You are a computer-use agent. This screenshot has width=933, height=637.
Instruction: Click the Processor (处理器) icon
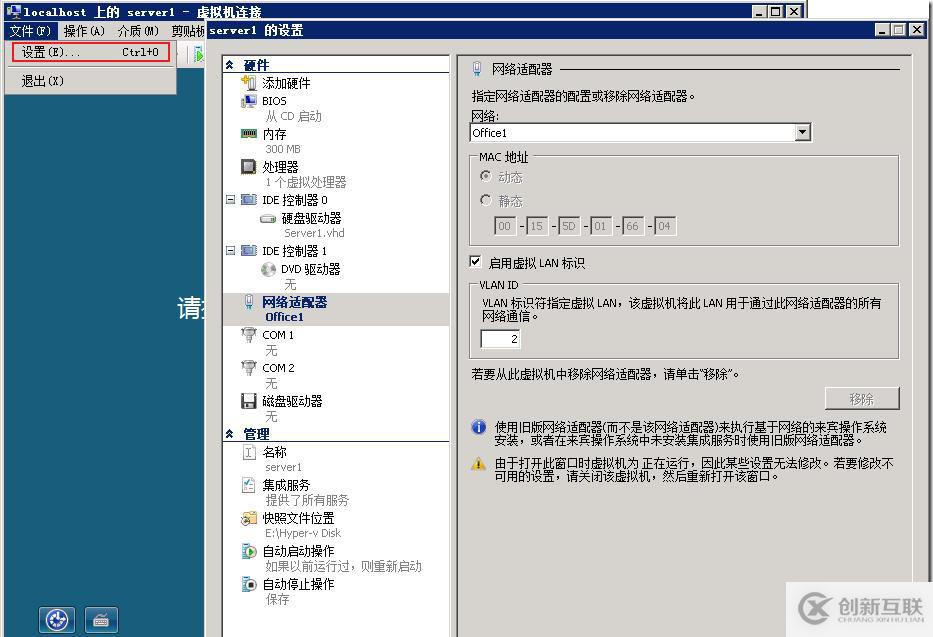click(x=249, y=167)
